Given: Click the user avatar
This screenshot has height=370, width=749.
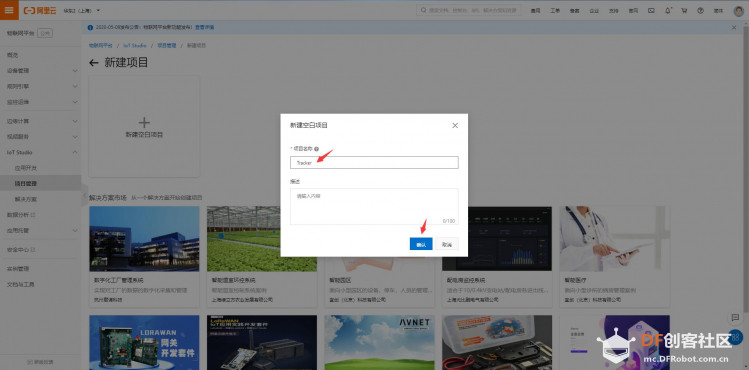Looking at the screenshot, I should click(x=738, y=11).
